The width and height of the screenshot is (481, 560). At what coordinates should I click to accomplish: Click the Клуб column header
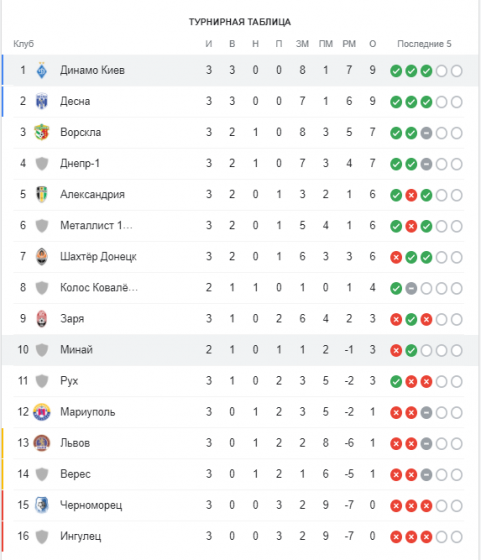click(x=24, y=44)
